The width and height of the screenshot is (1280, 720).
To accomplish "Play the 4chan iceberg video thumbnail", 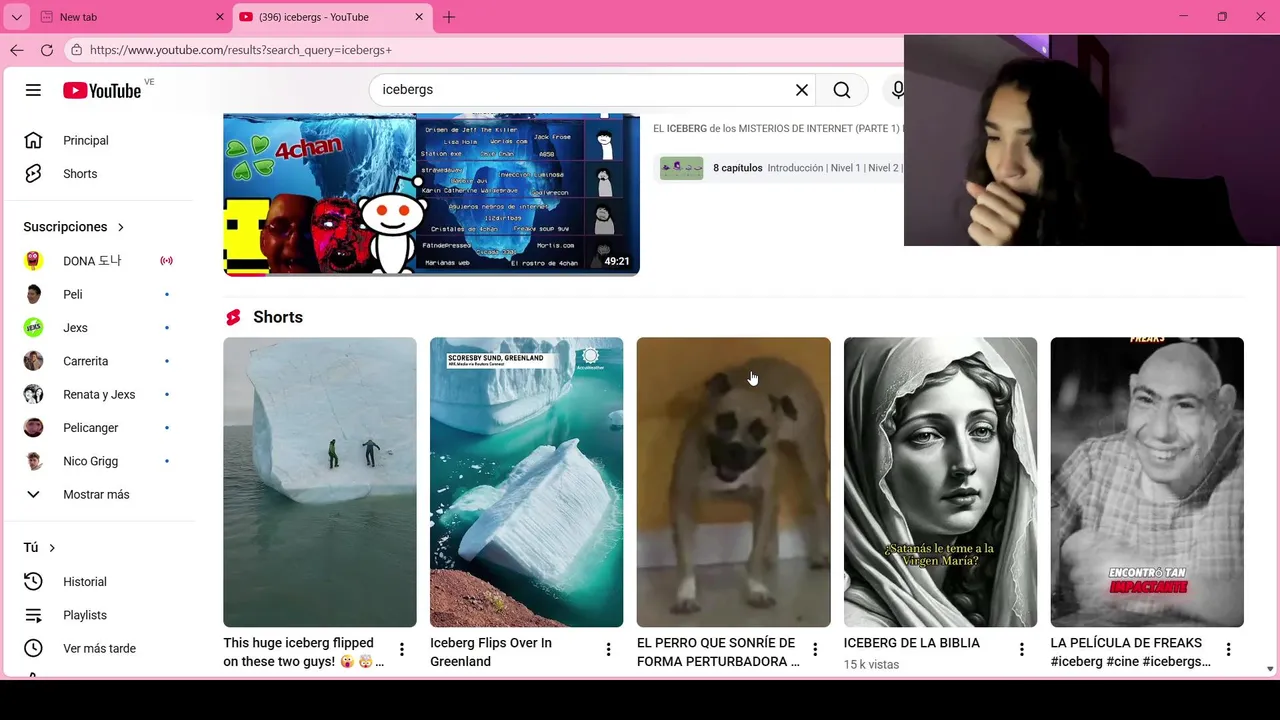I will (x=431, y=195).
